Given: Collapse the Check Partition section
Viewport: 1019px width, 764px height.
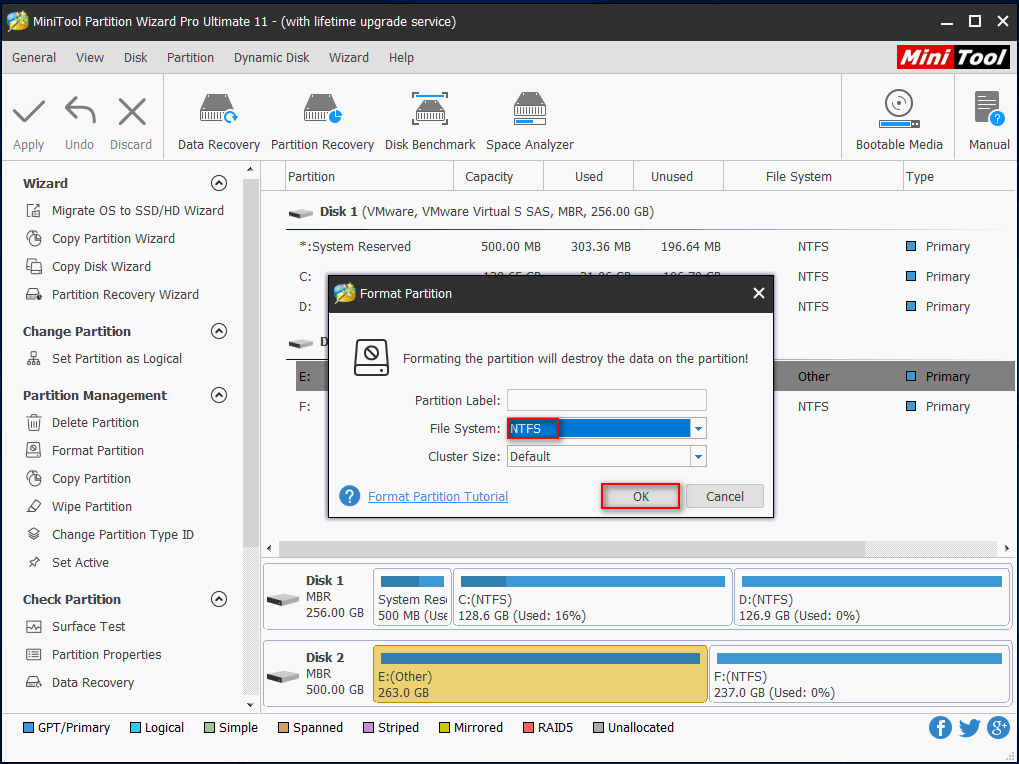Looking at the screenshot, I should [219, 599].
